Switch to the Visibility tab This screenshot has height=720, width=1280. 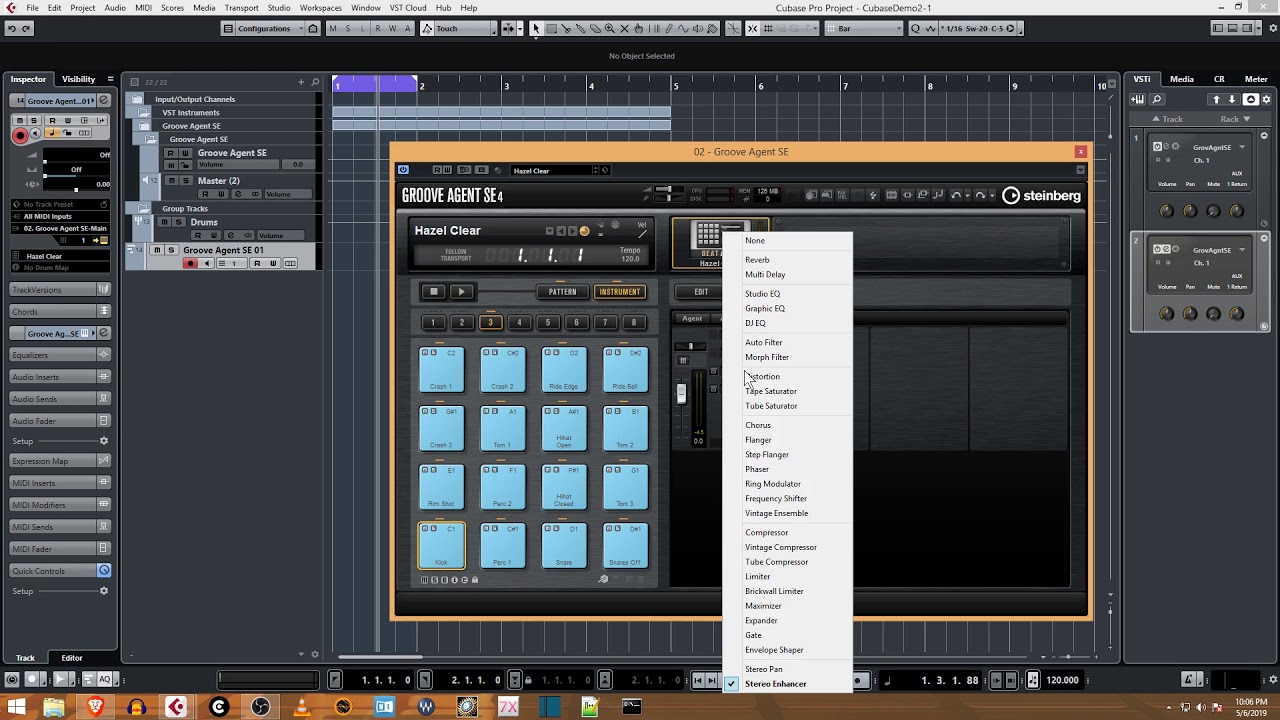(79, 79)
